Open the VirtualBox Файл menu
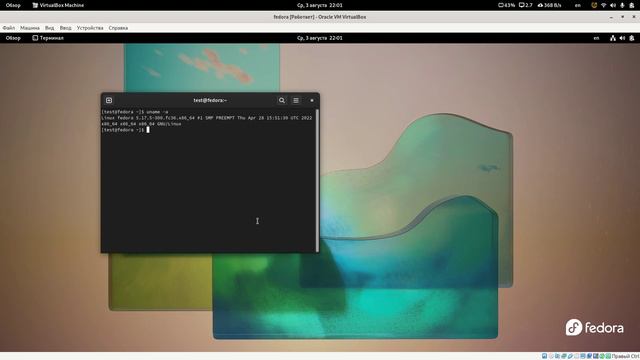The image size is (640, 360). 9,28
